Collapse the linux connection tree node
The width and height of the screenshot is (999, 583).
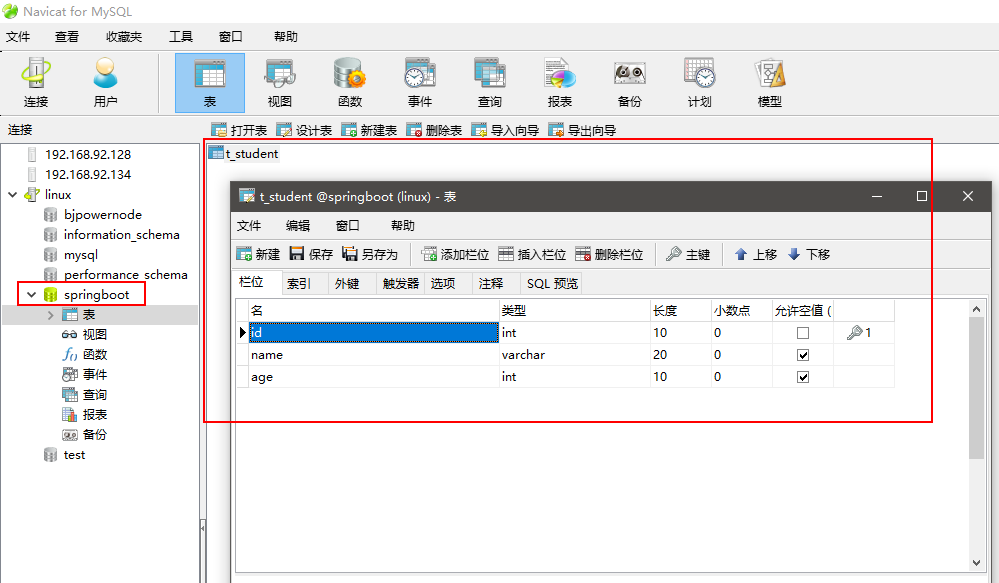point(12,195)
